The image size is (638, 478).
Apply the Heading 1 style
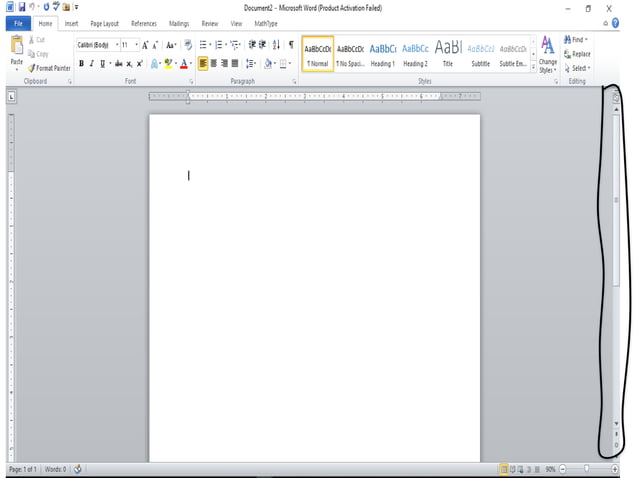click(383, 54)
